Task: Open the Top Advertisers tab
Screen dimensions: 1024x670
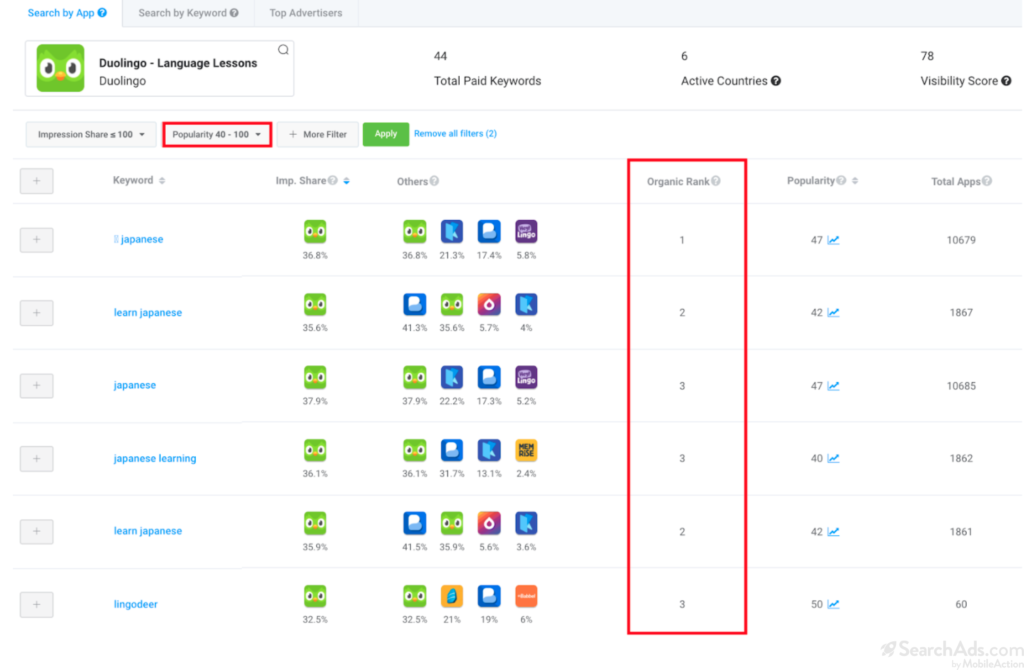Action: [305, 13]
